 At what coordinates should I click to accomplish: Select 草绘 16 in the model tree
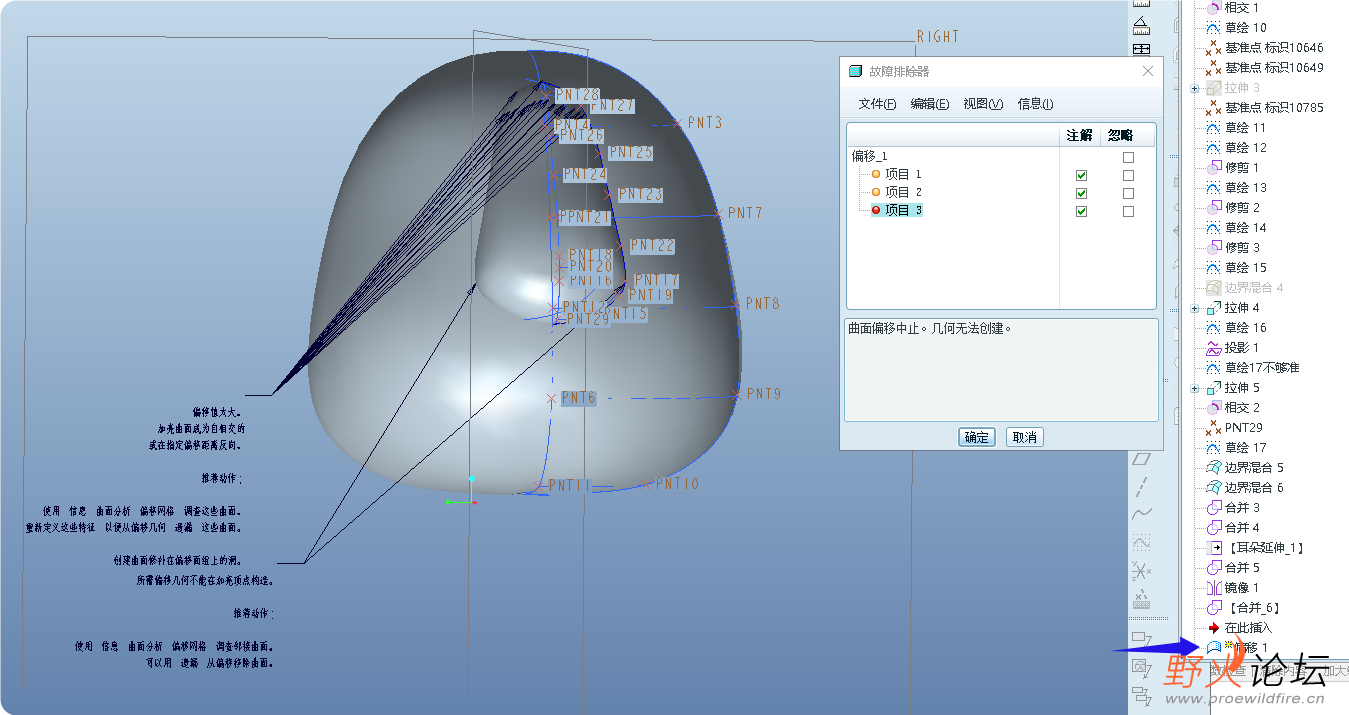pyautogui.click(x=1245, y=328)
